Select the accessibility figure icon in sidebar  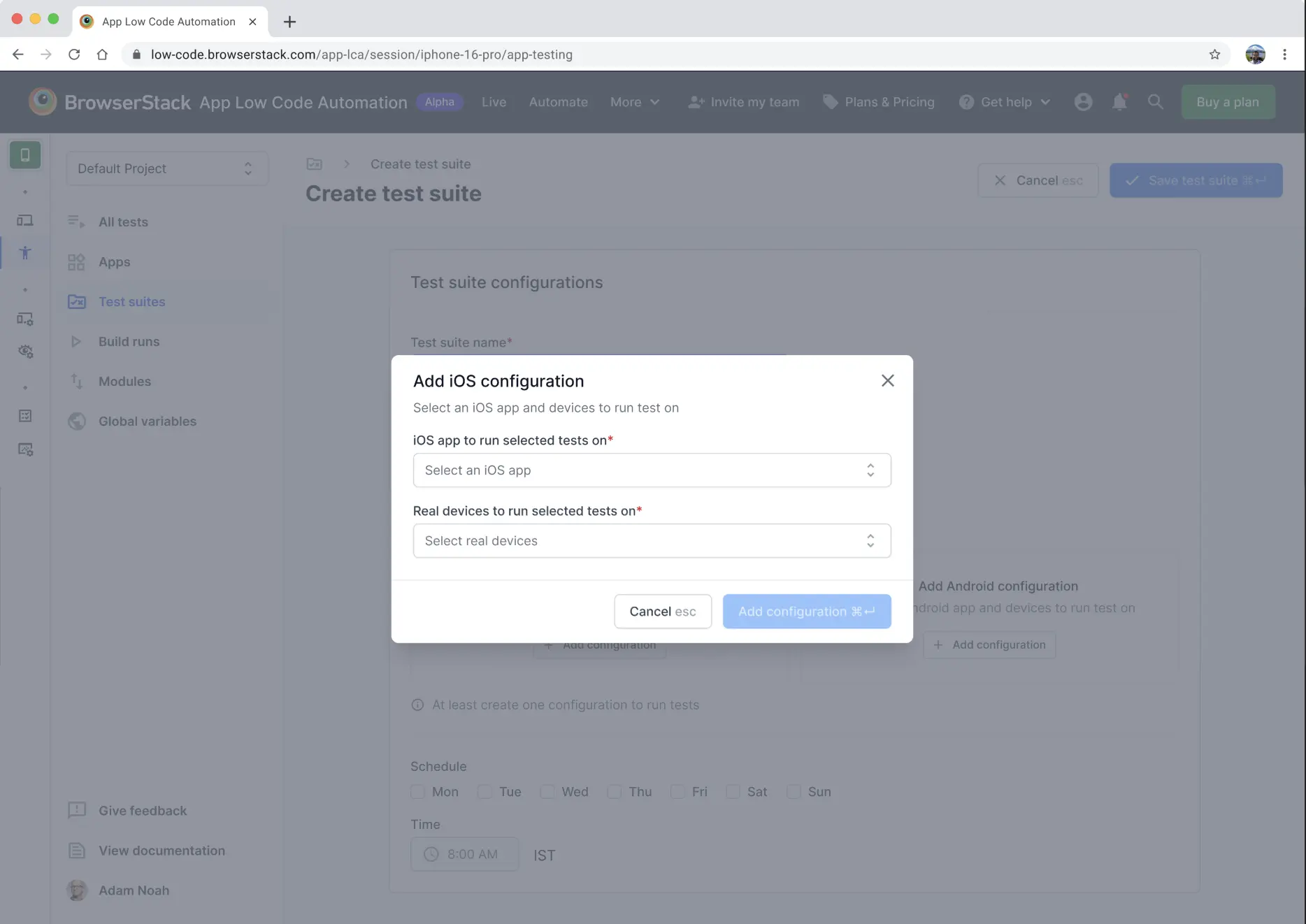(25, 253)
